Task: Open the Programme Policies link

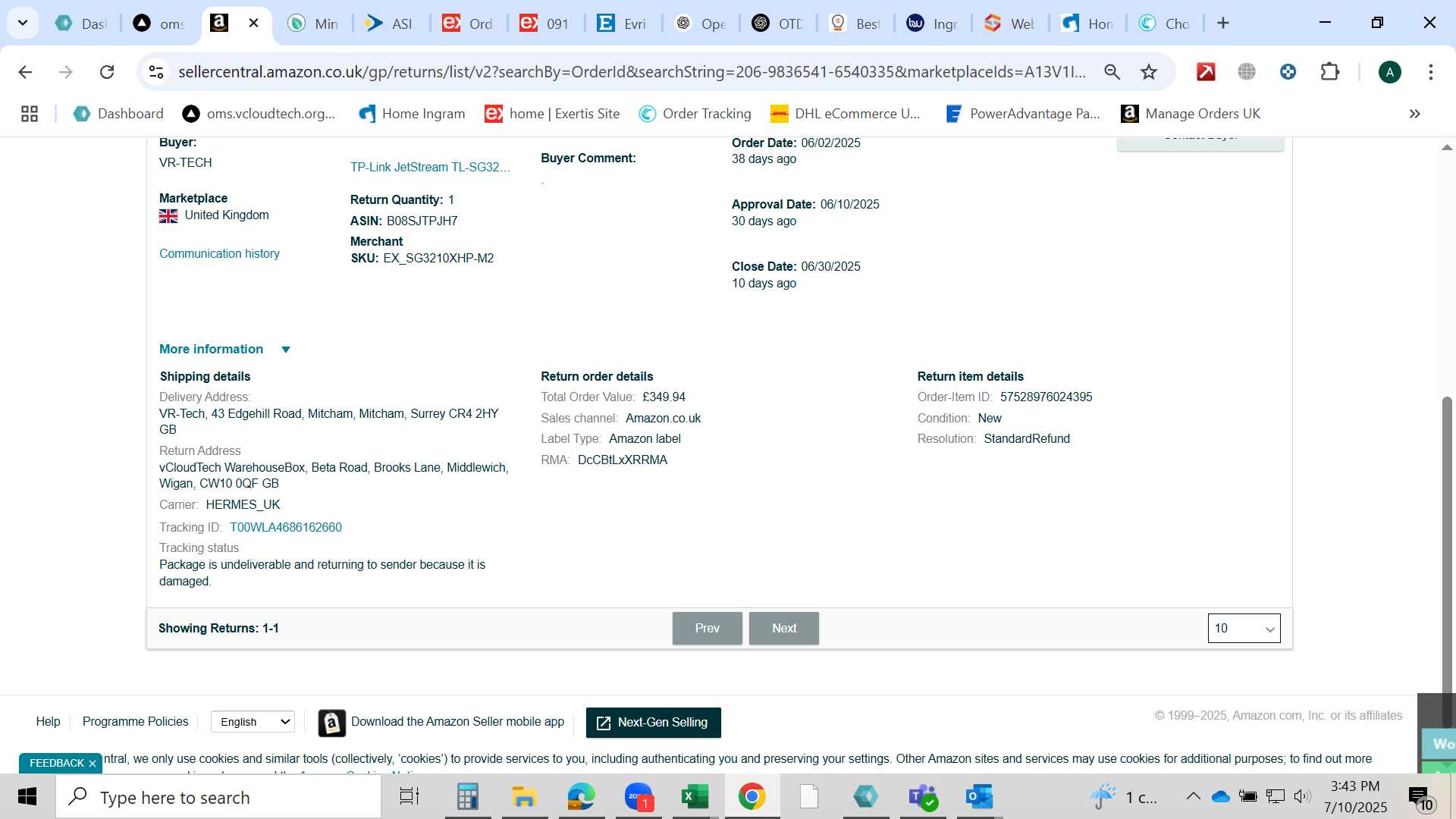Action: pyautogui.click(x=135, y=722)
